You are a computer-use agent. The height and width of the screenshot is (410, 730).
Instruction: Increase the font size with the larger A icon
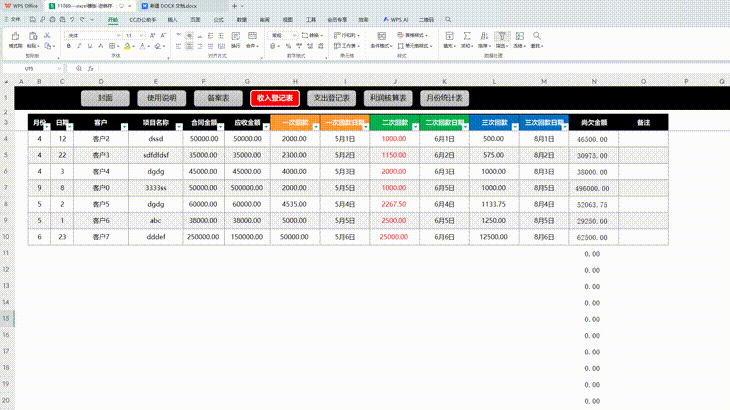click(153, 35)
